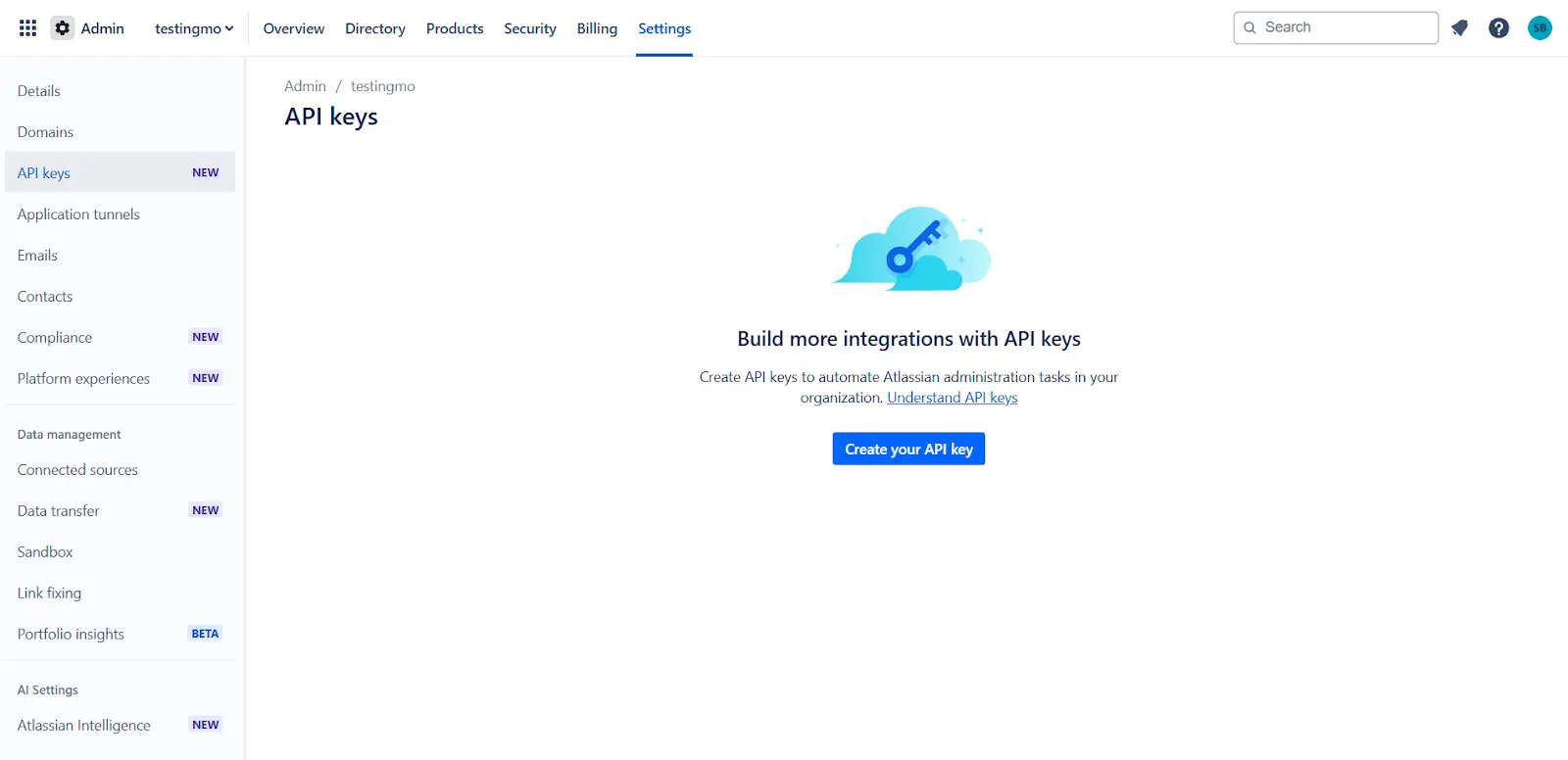The height and width of the screenshot is (760, 1568).
Task: Select the Settings tab
Action: (x=664, y=28)
